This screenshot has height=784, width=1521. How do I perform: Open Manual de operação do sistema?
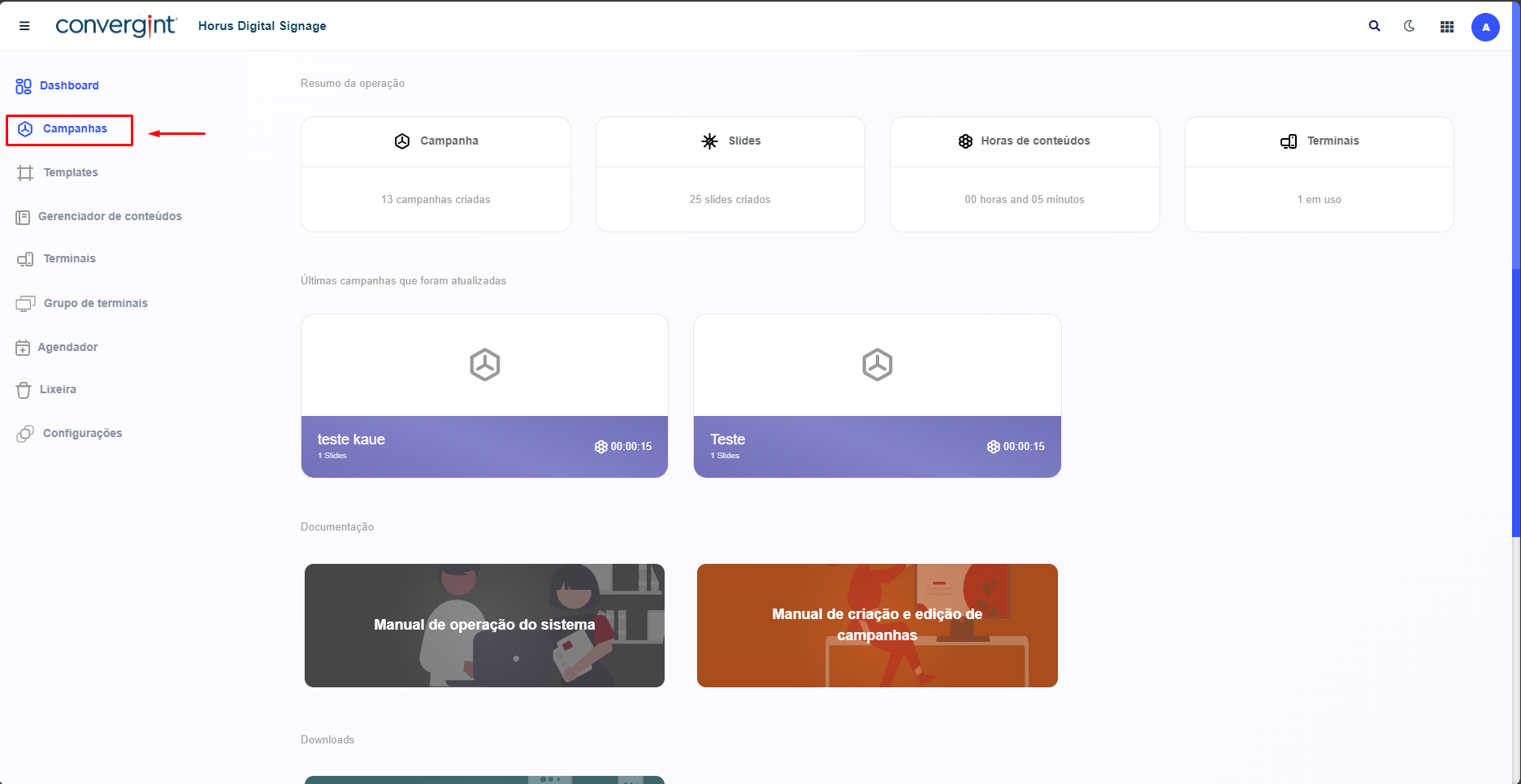(x=484, y=625)
